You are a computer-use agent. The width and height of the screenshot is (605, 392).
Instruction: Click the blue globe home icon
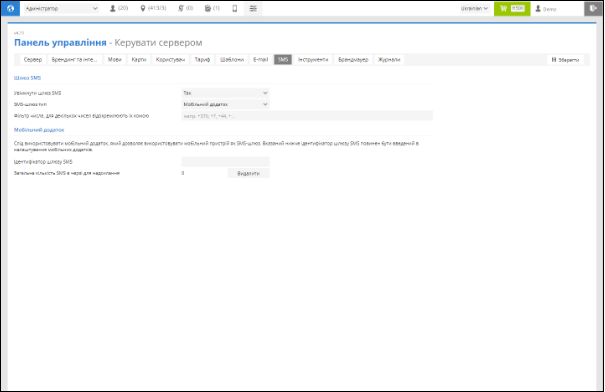10,8
